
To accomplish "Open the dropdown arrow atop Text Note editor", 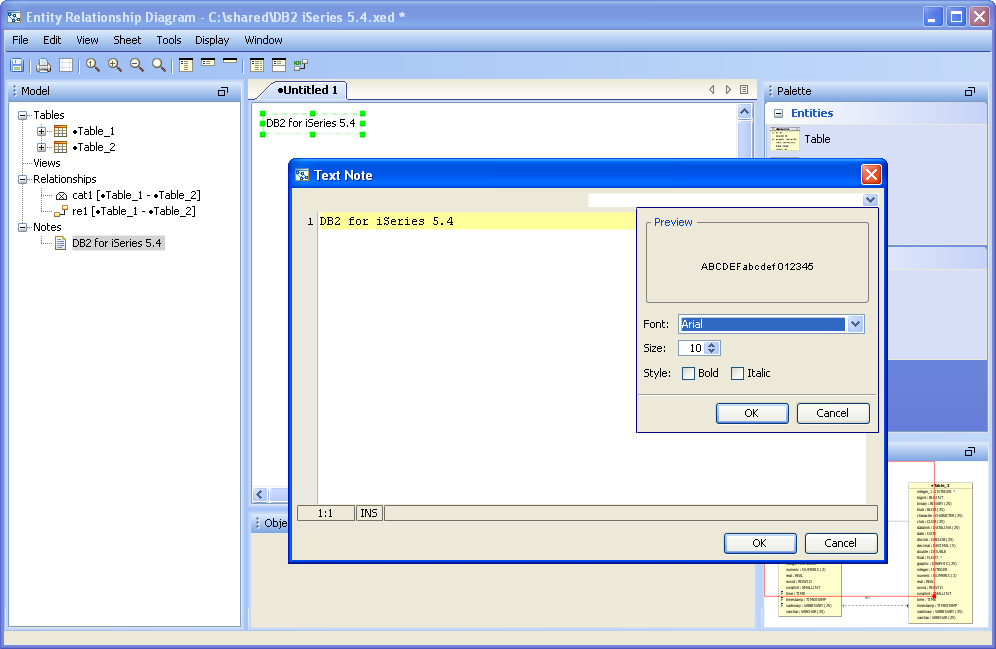I will point(870,200).
